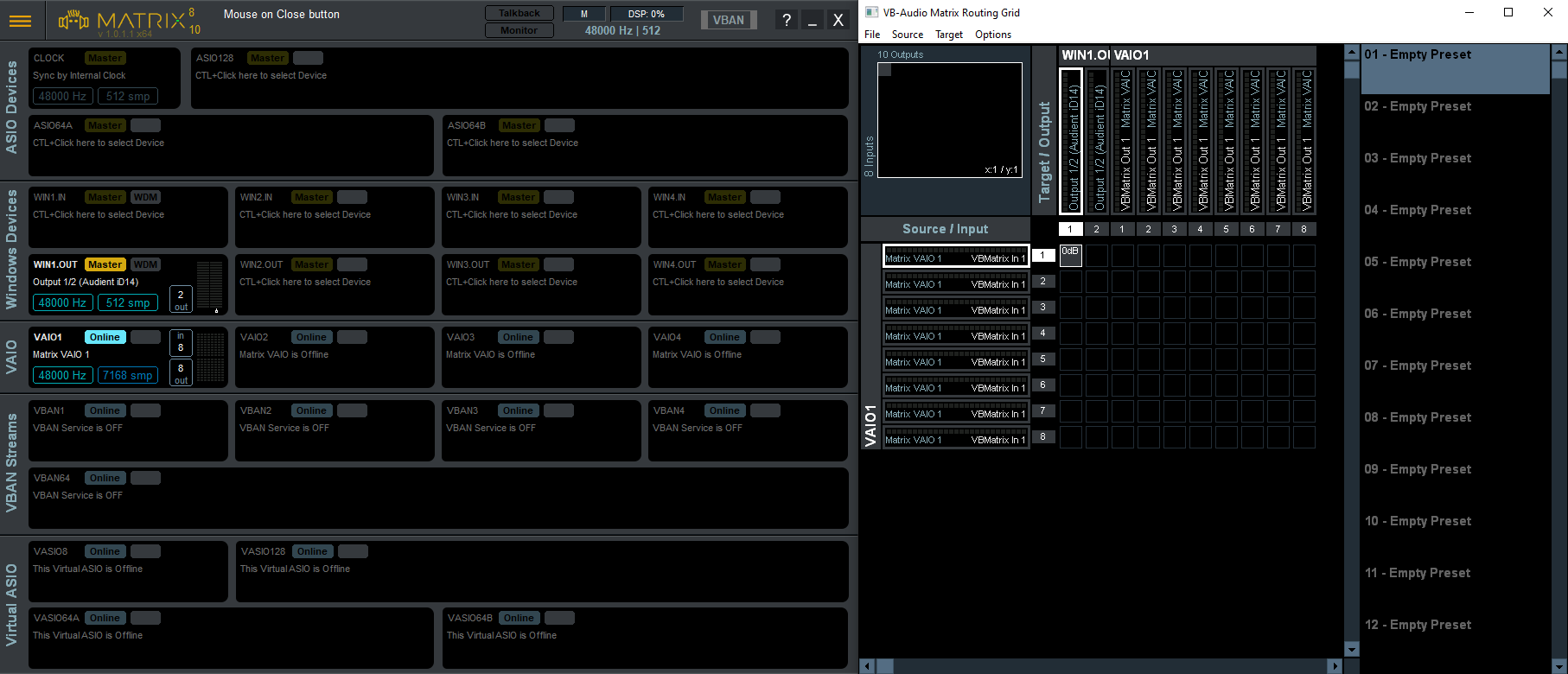Toggle the VASIO8 Online button
Viewport: 1568px width, 674px height.
coord(105,551)
